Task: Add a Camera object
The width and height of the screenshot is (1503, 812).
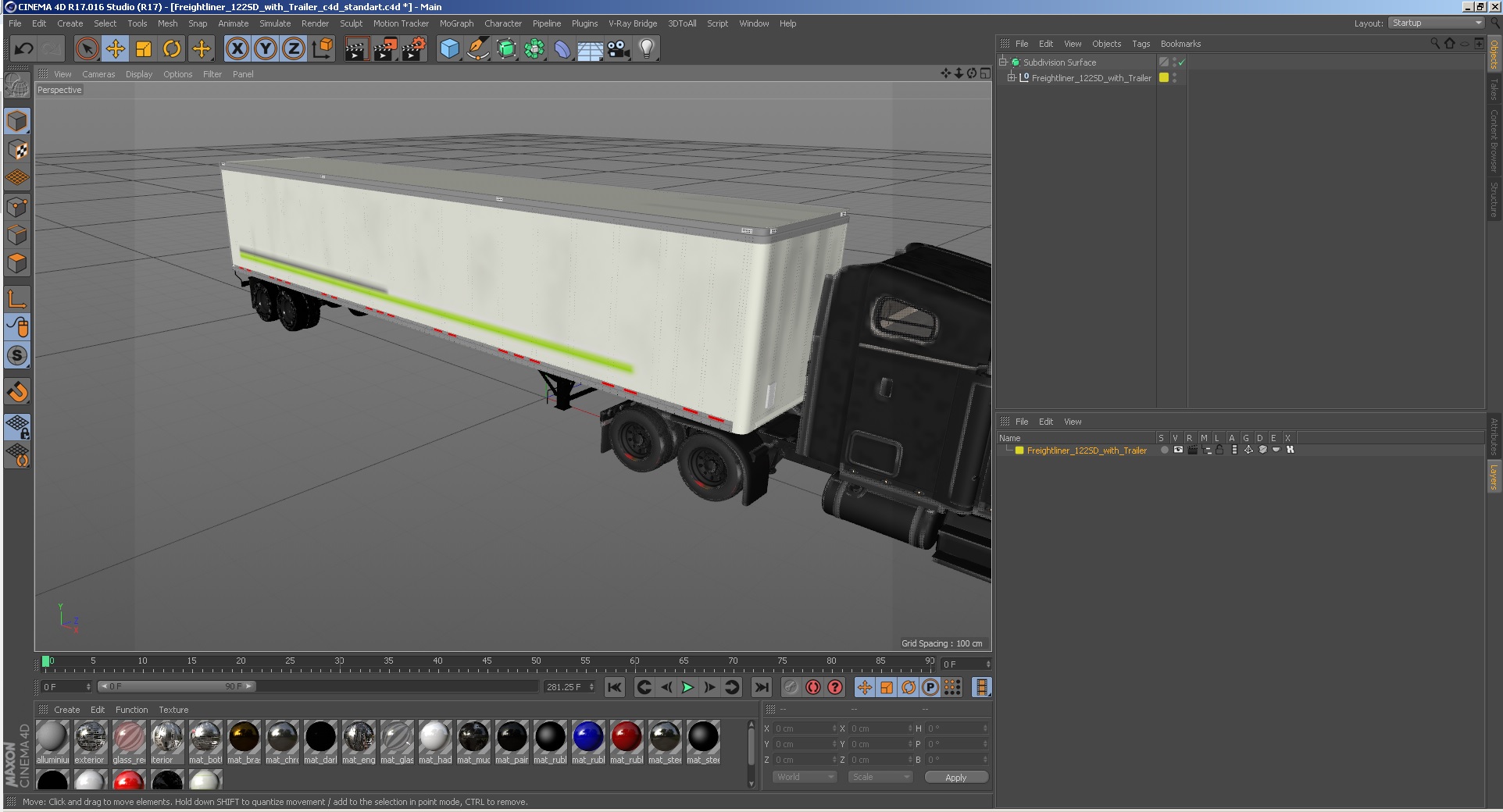Action: (x=619, y=49)
